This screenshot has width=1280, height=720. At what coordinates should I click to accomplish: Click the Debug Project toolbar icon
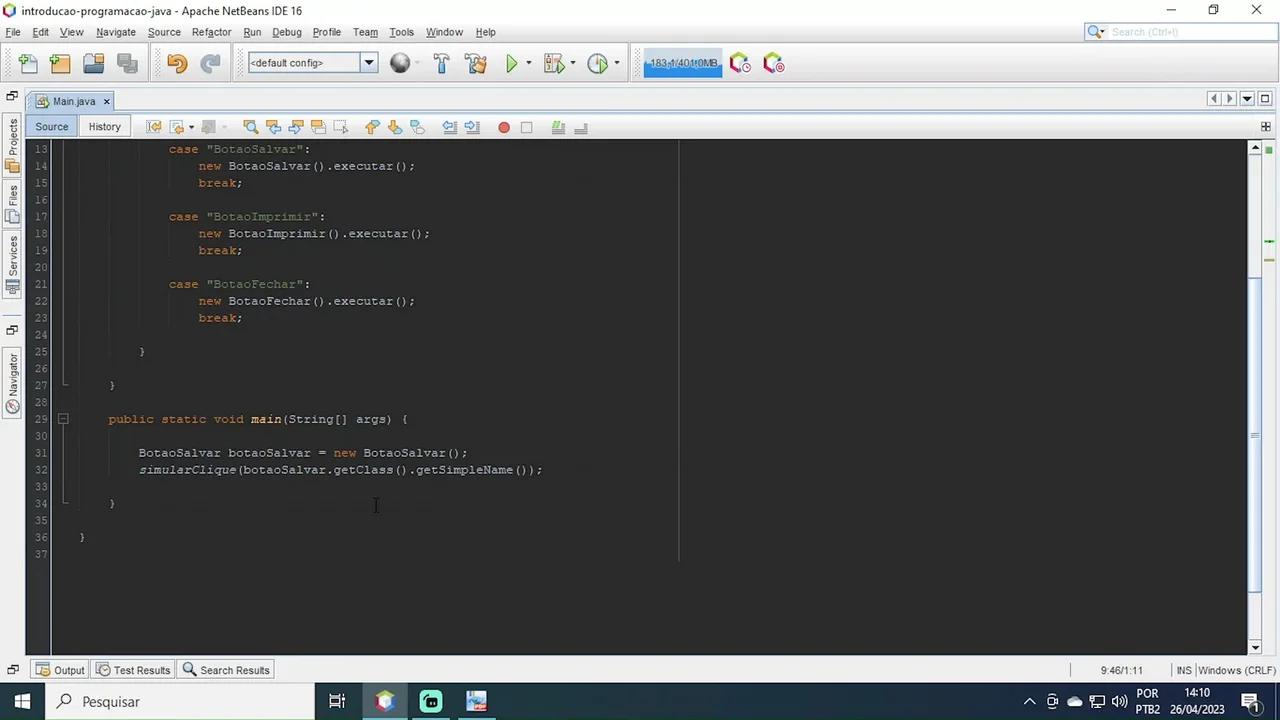click(554, 63)
